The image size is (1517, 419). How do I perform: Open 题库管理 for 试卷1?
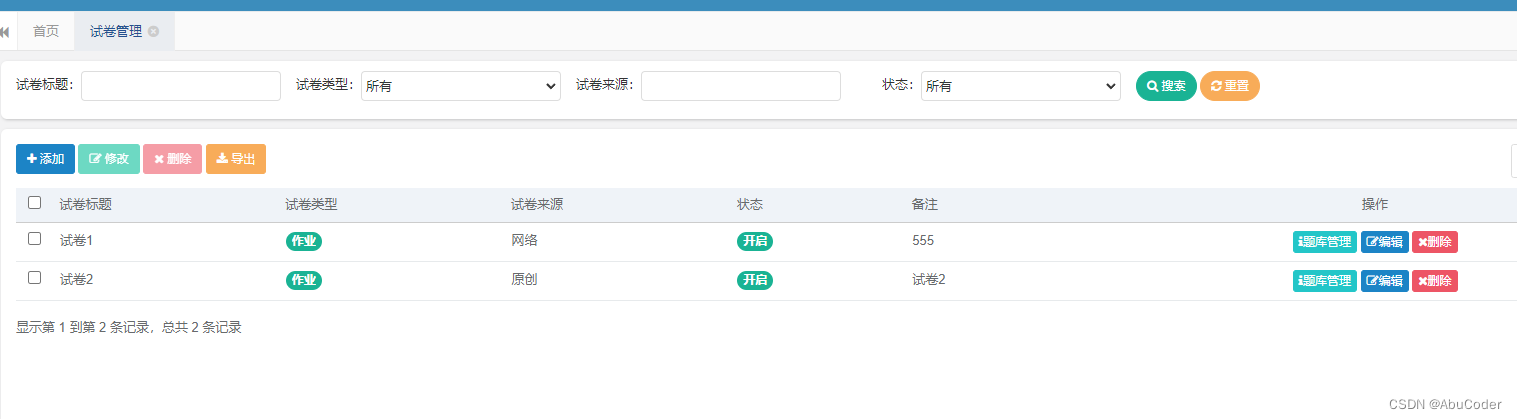tap(1325, 242)
